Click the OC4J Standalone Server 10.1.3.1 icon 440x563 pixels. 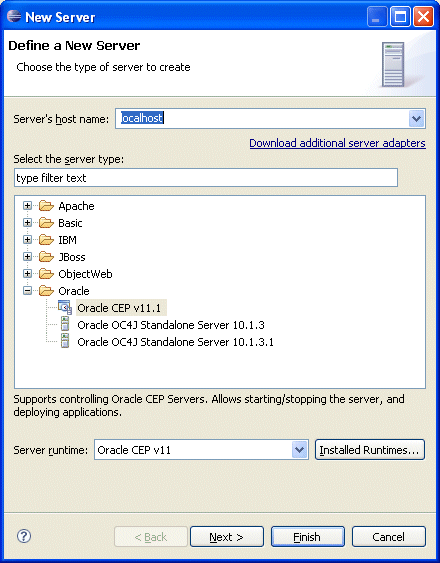[x=65, y=341]
